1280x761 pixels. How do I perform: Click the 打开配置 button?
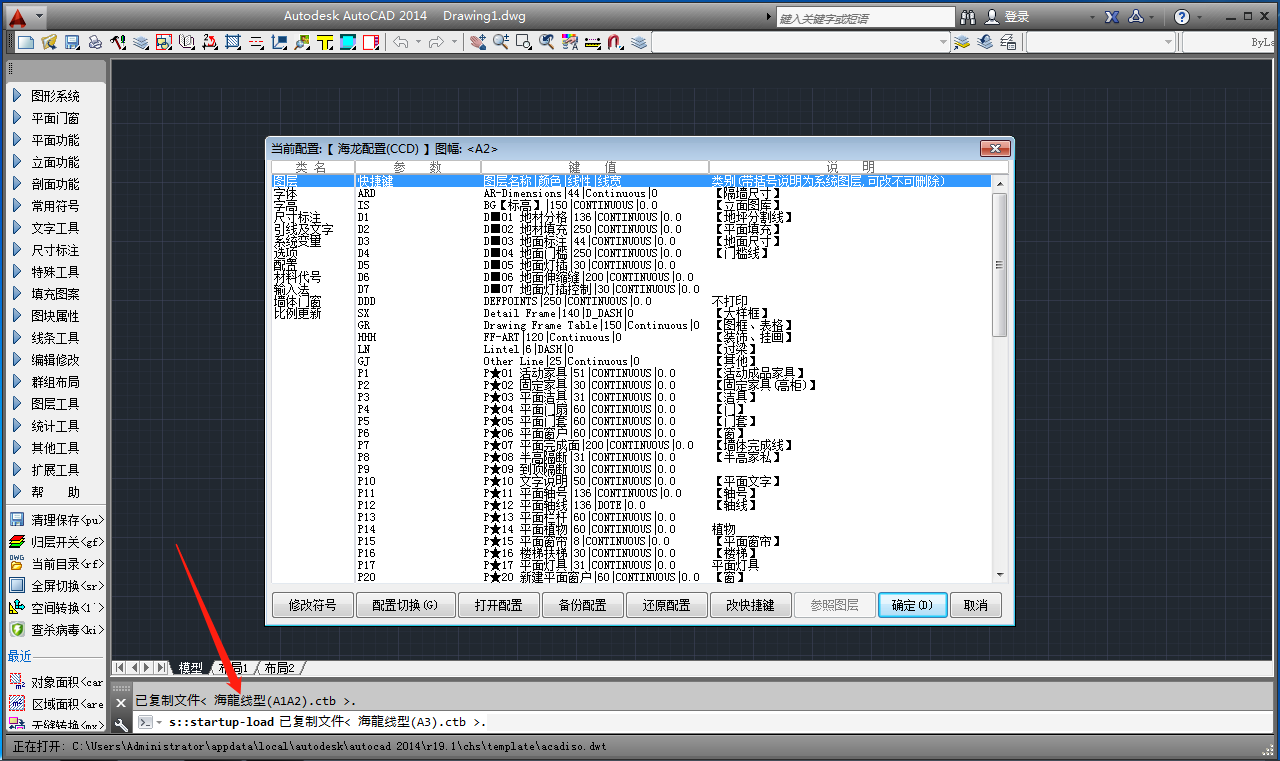(x=499, y=605)
